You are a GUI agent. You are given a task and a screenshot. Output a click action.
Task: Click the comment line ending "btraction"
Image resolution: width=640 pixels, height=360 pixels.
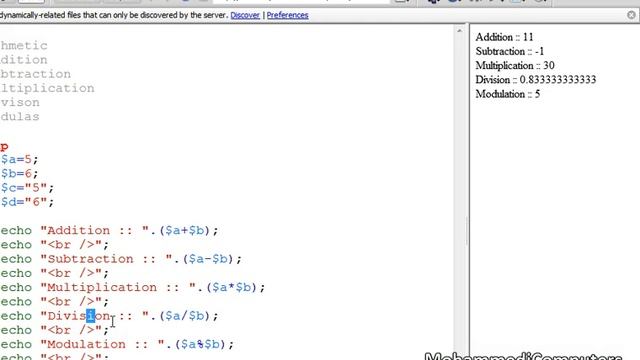tap(36, 74)
